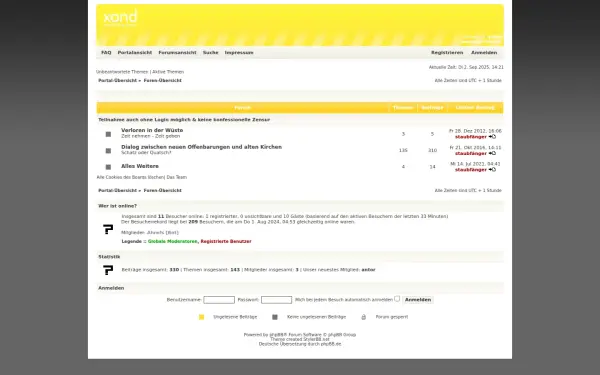Image resolution: width=600 pixels, height=375 pixels.
Task: Click the Statistik question-mark icon
Action: [108, 270]
